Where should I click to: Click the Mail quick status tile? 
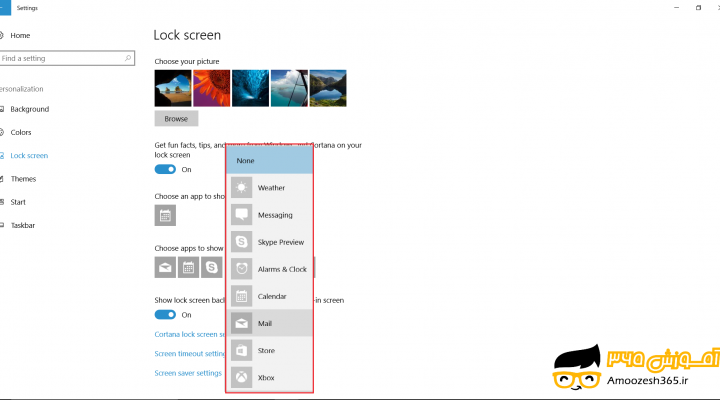pos(165,267)
